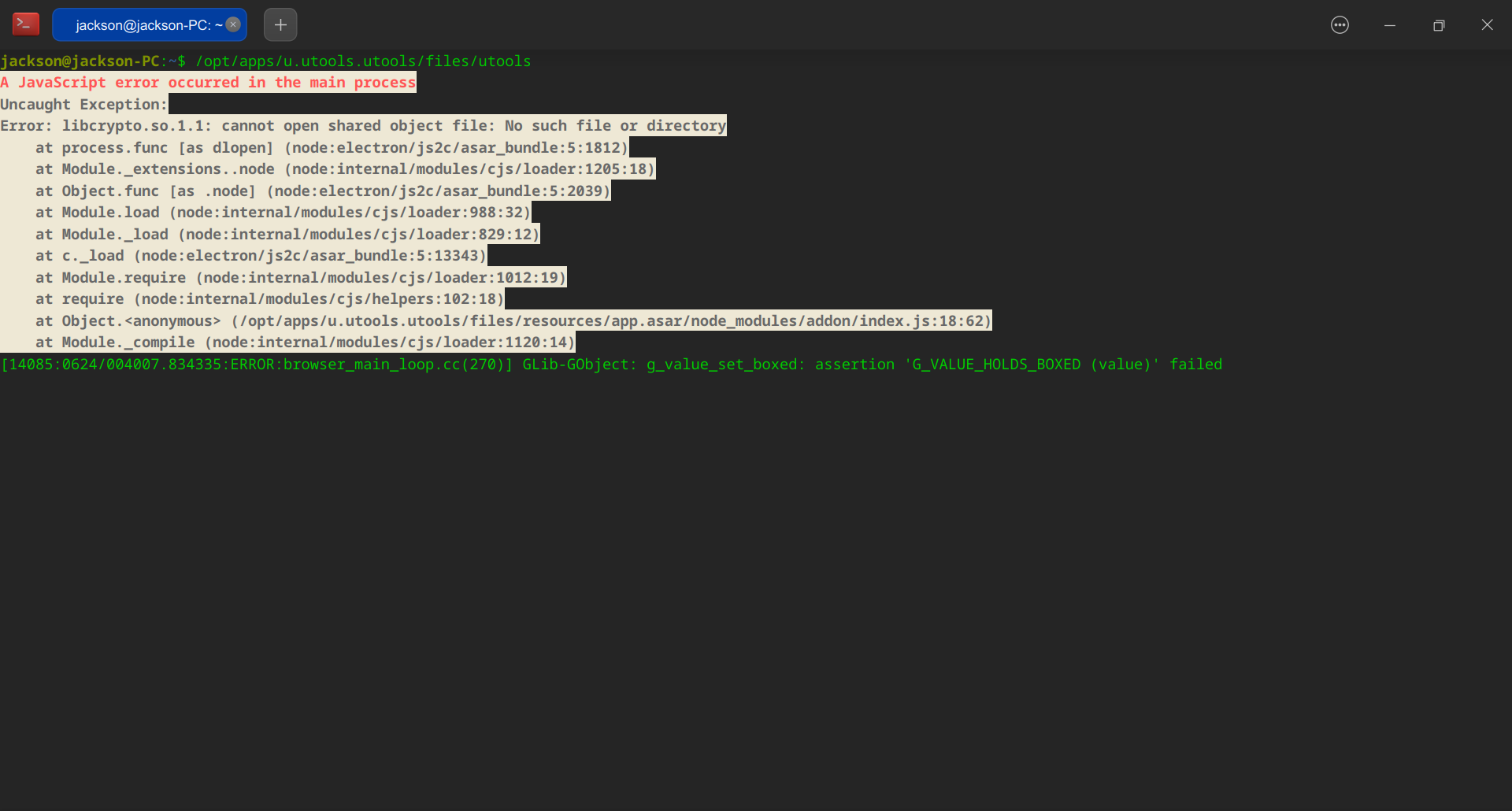Click the 'Module._extensions..node' stack line

pos(345,169)
